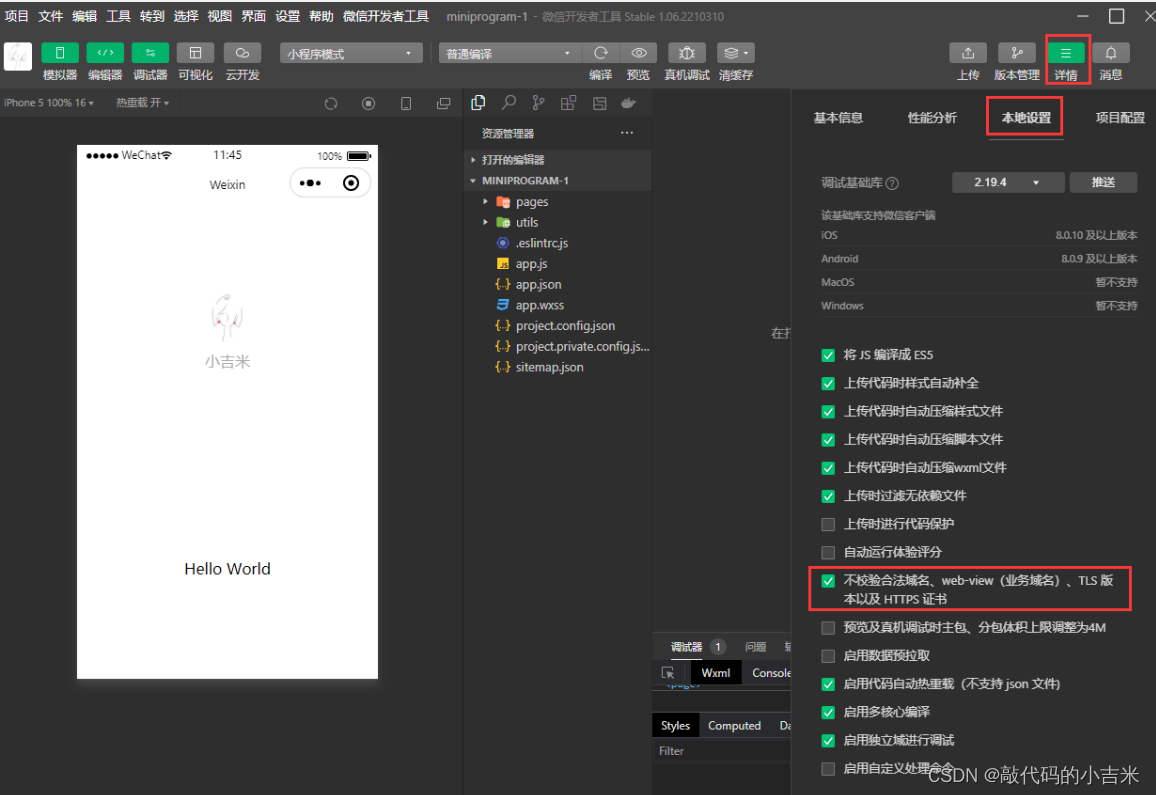Screen dimensions: 1156x795
Task: Open Version Management (版本管理)
Action: pyautogui.click(x=1017, y=53)
